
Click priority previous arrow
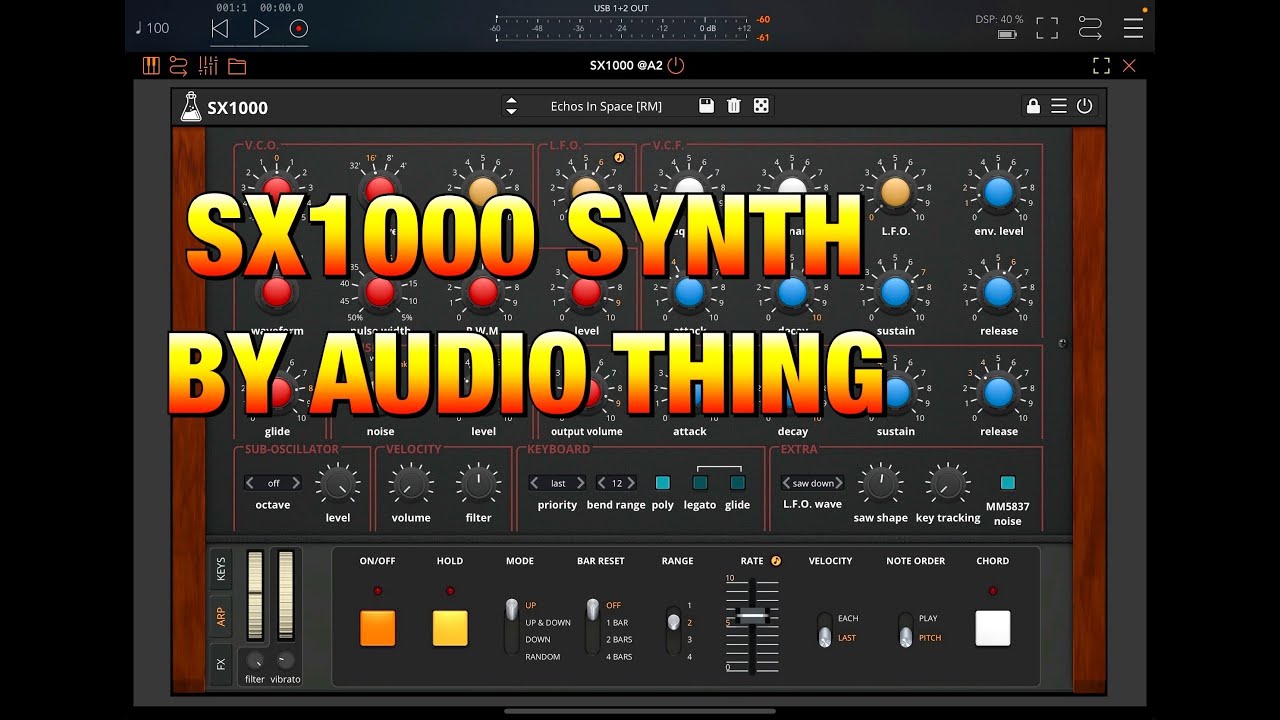coord(535,483)
